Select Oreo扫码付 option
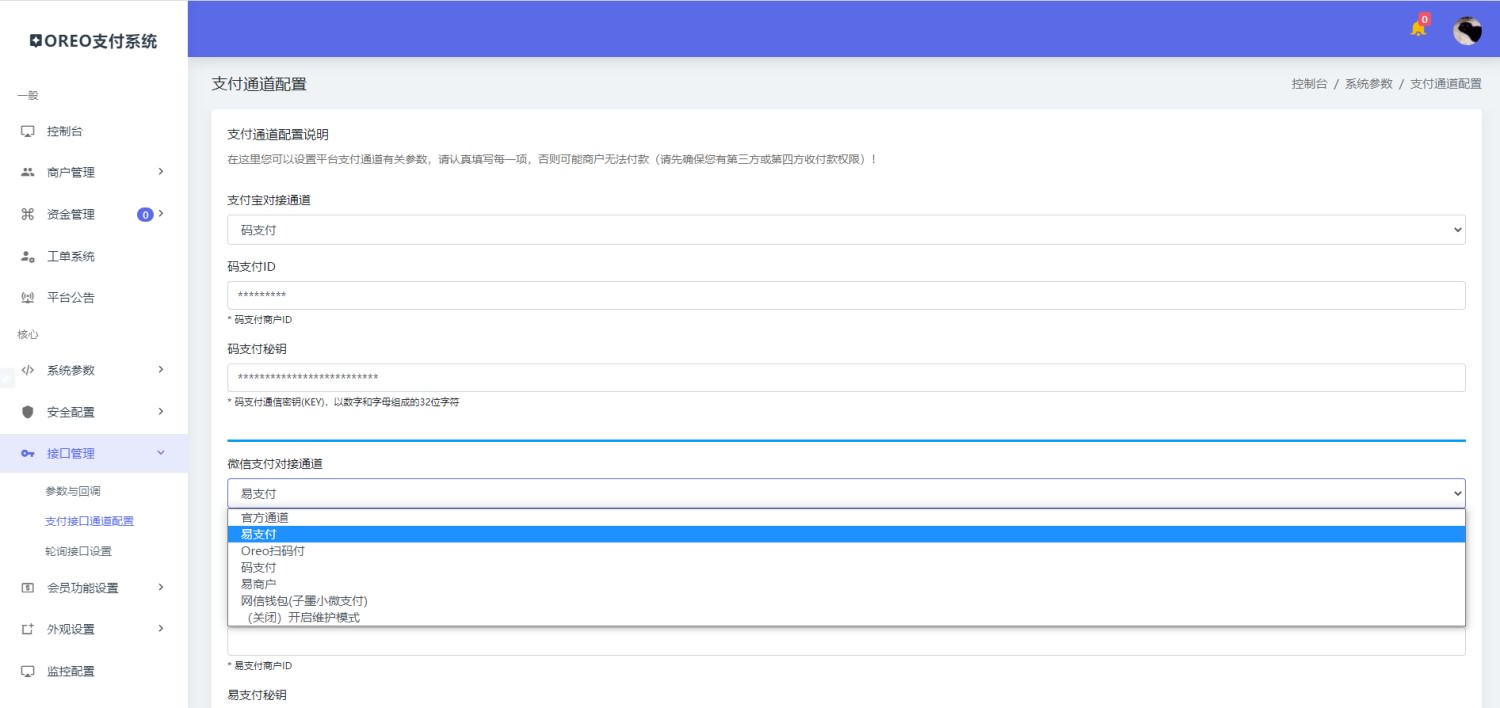1500x708 pixels. tap(846, 551)
